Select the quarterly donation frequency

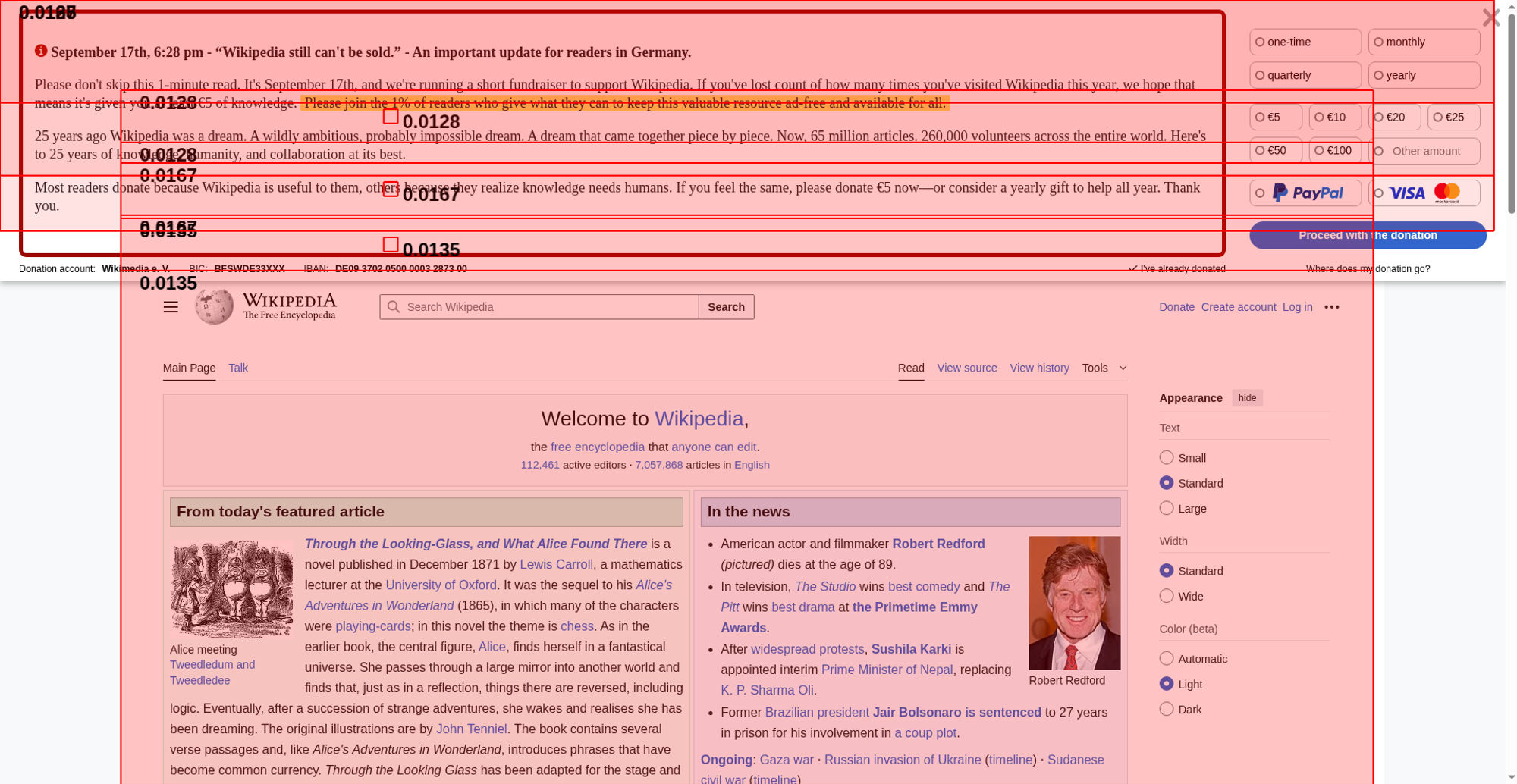(x=1305, y=75)
